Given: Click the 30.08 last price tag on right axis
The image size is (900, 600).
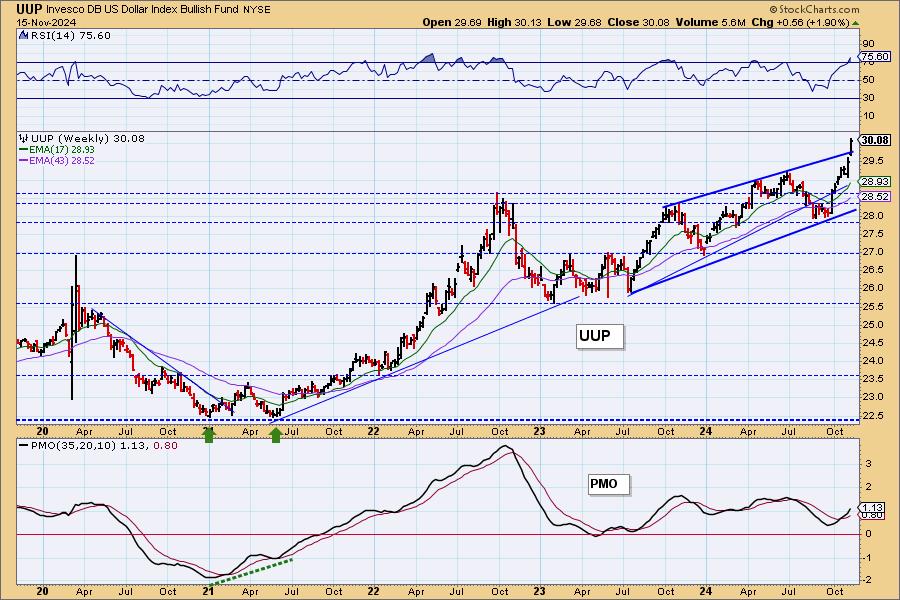Looking at the screenshot, I should point(875,140).
